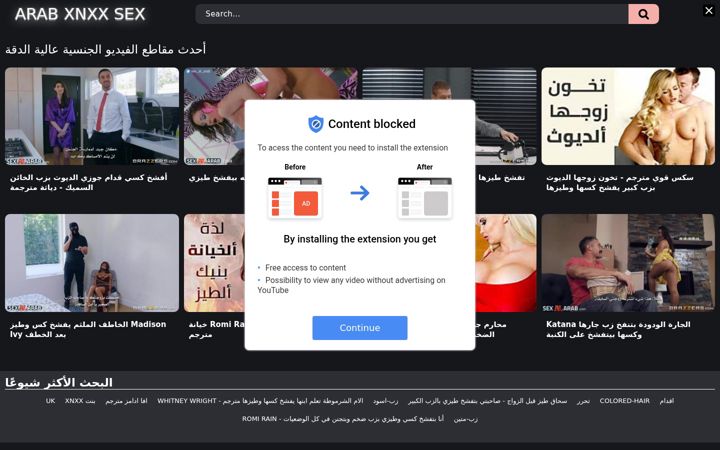
Task: Click the After browser illustration without ads
Action: (x=425, y=198)
